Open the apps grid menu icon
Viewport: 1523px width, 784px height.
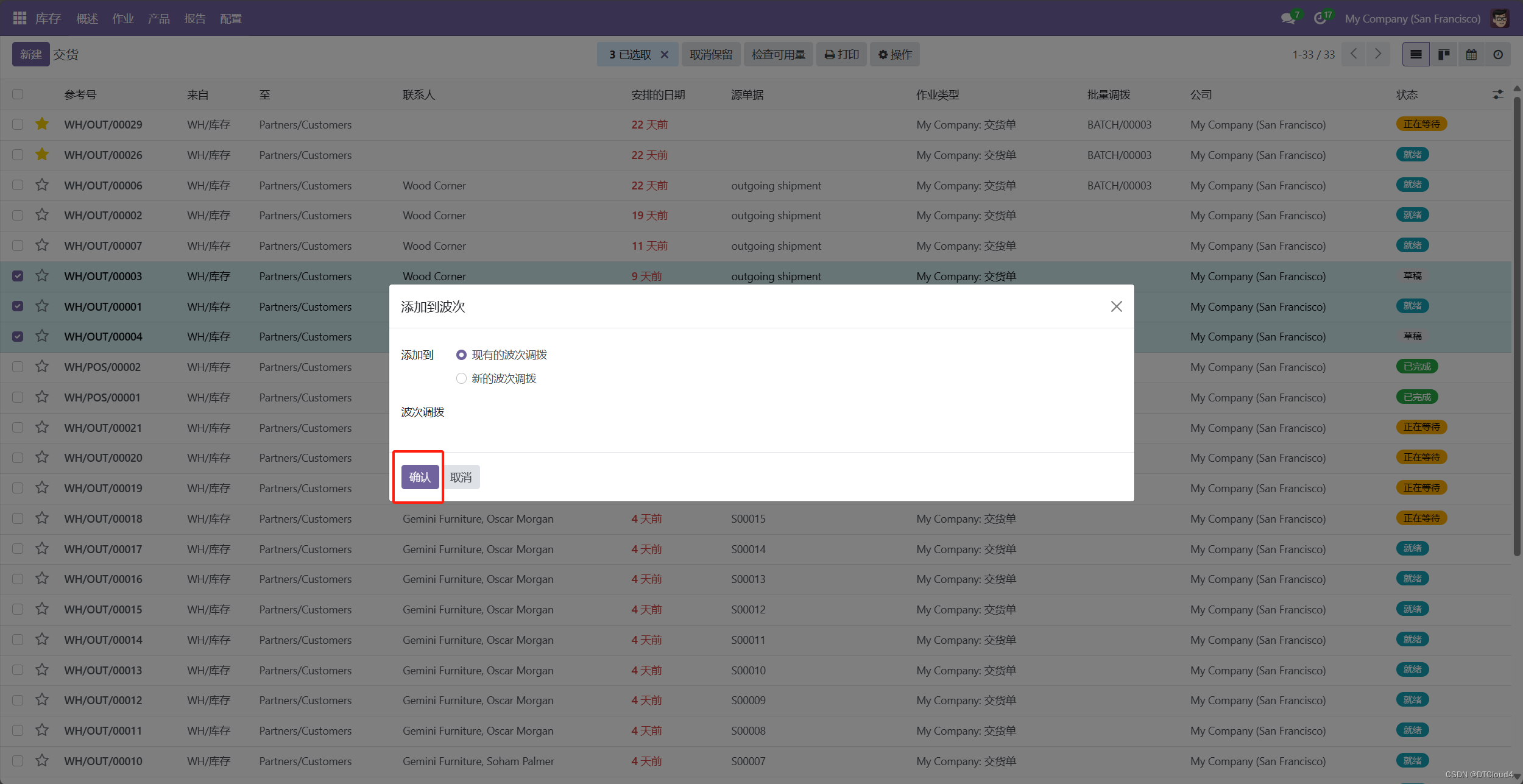[19, 18]
